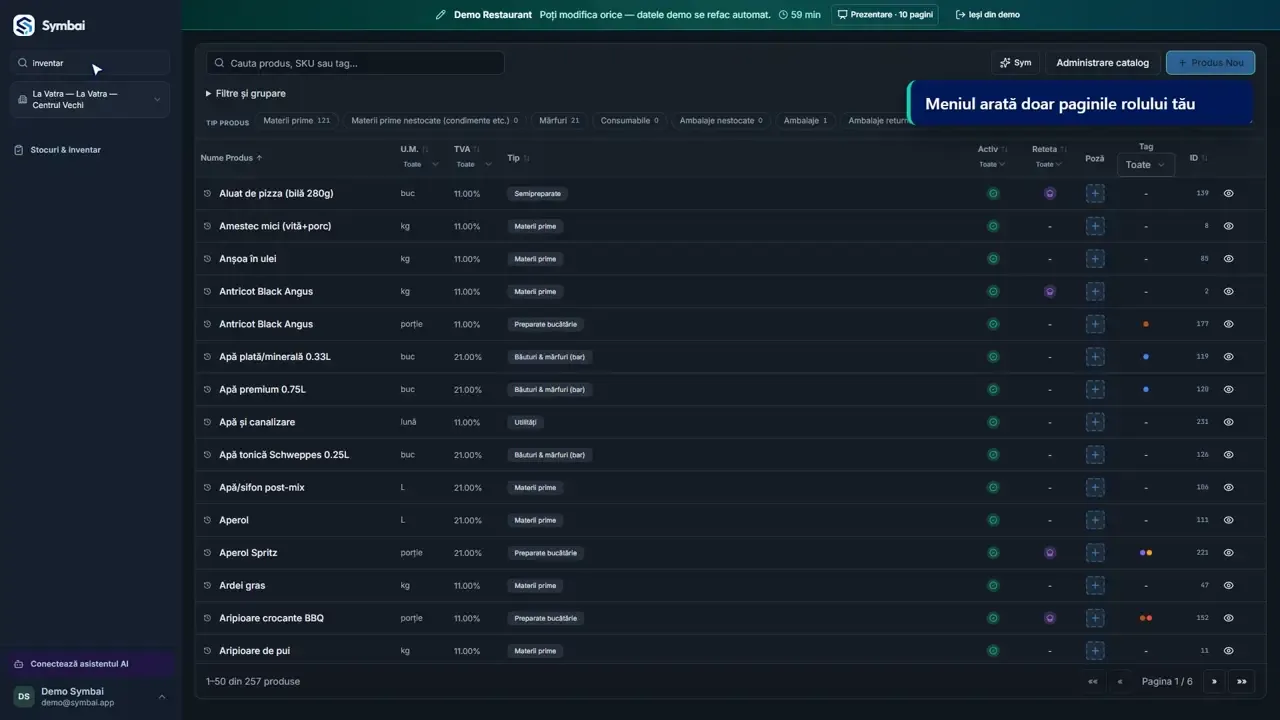Click the product search field
The image size is (1280, 720).
[x=355, y=63]
